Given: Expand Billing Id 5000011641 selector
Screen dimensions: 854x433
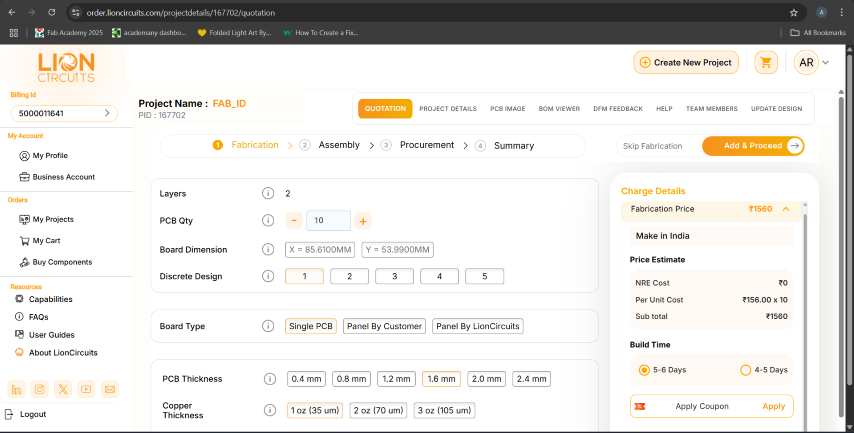Looking at the screenshot, I should 64,113.
